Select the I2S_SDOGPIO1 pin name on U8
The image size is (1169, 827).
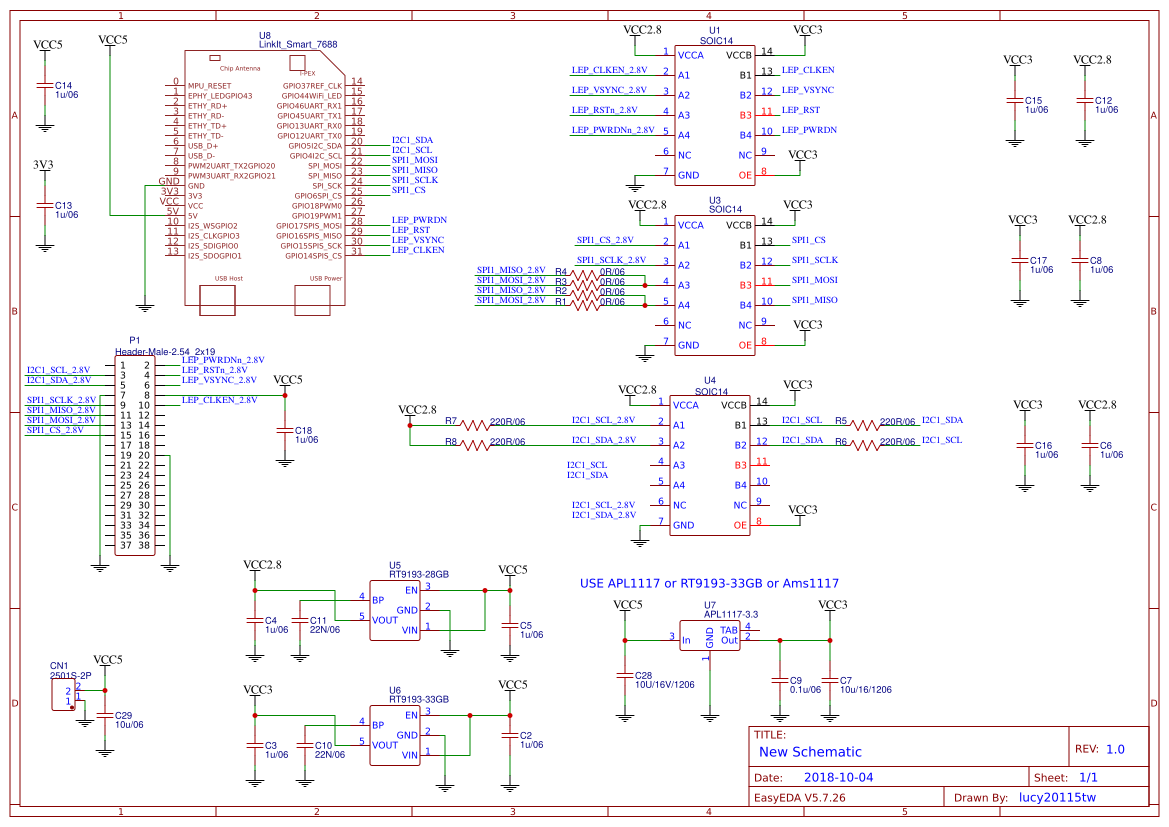tap(215, 256)
